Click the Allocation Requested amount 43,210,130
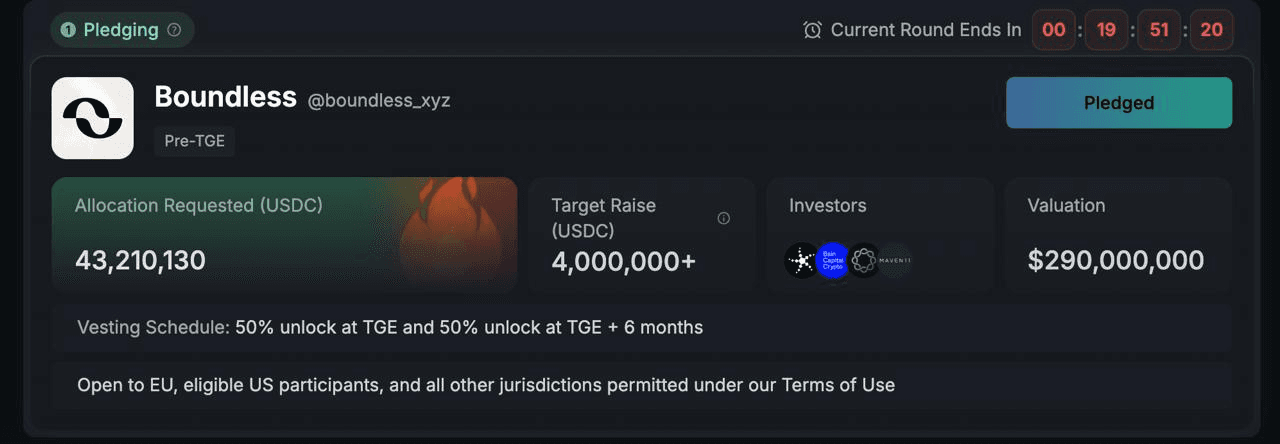1280x444 pixels. [140, 261]
